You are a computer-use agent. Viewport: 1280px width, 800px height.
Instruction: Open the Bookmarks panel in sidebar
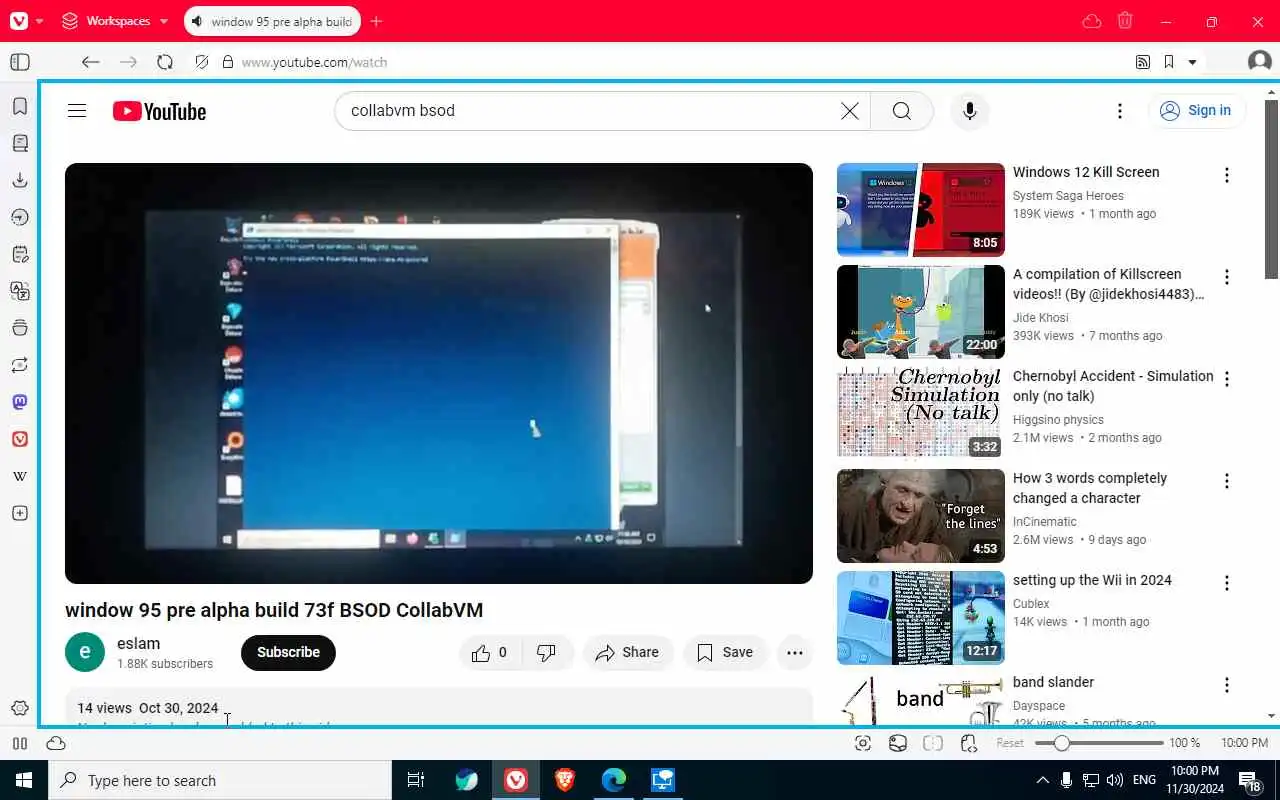click(x=19, y=106)
